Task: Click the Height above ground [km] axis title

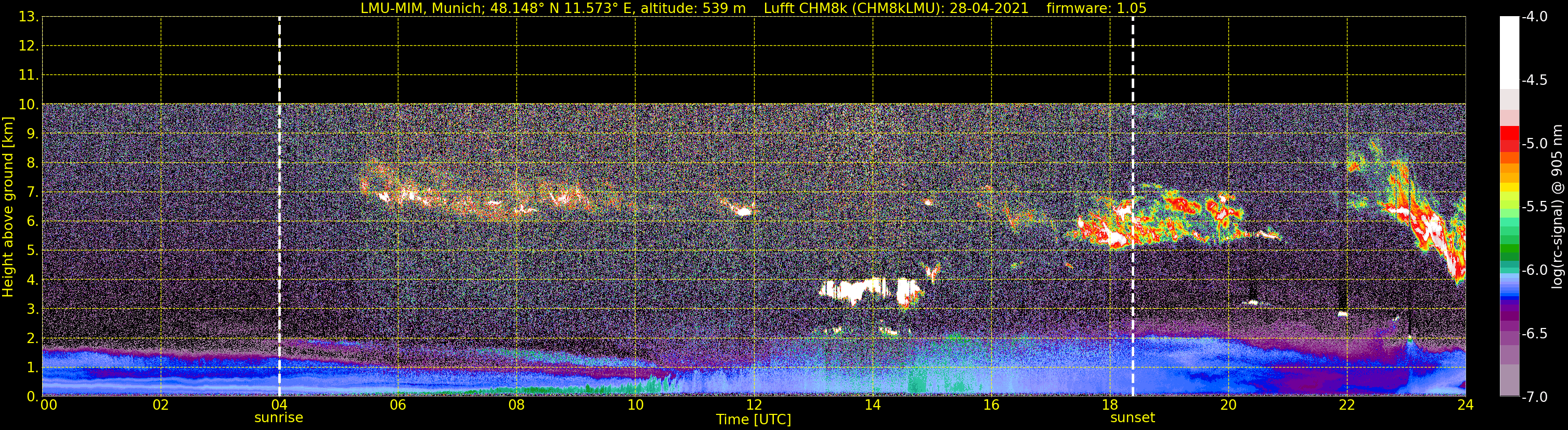Action: pos(8,207)
